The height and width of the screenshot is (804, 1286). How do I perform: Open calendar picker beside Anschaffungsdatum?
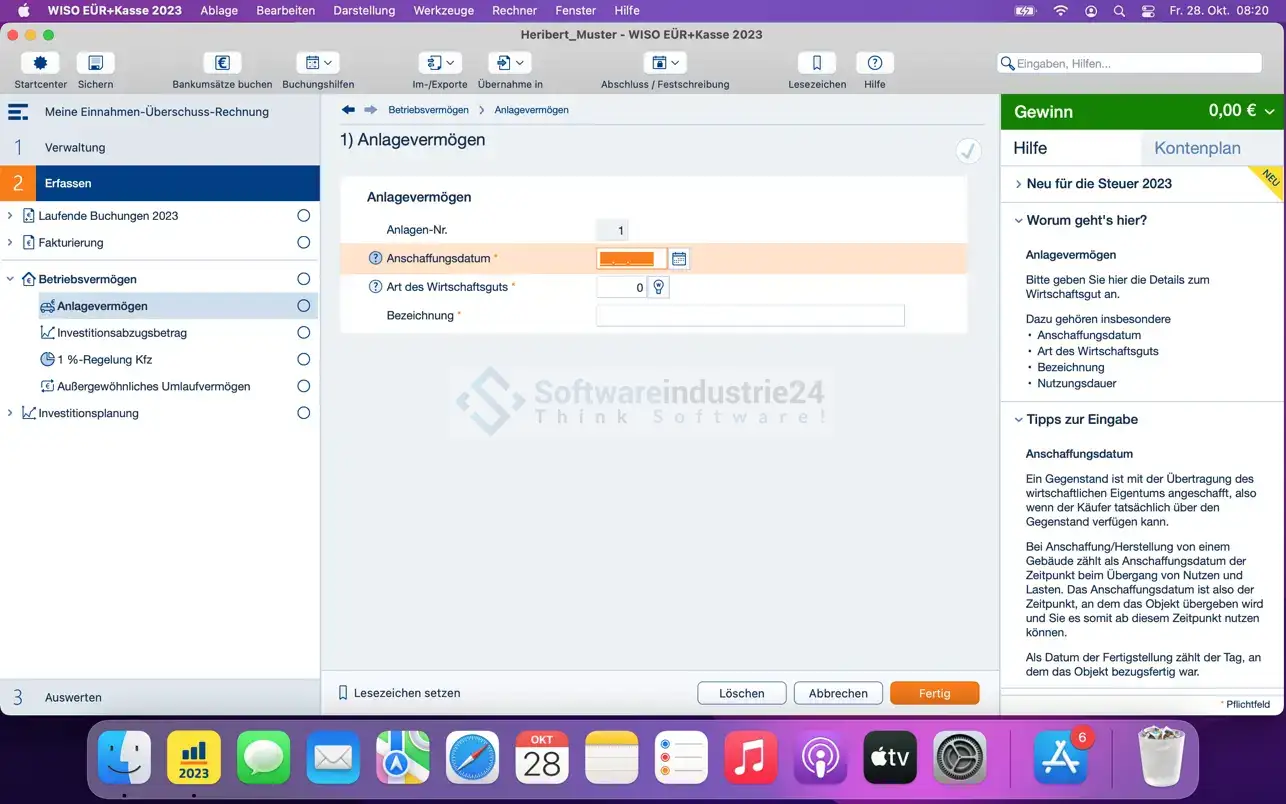(679, 259)
